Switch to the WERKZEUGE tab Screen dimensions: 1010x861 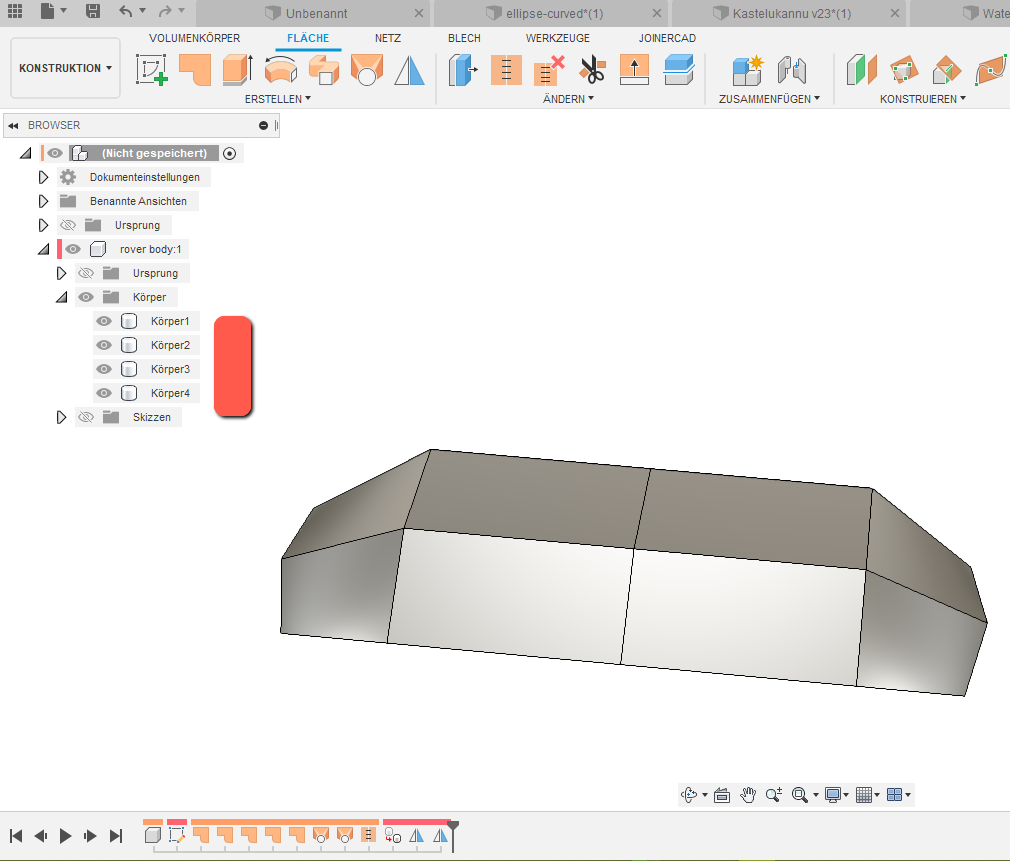tap(558, 38)
